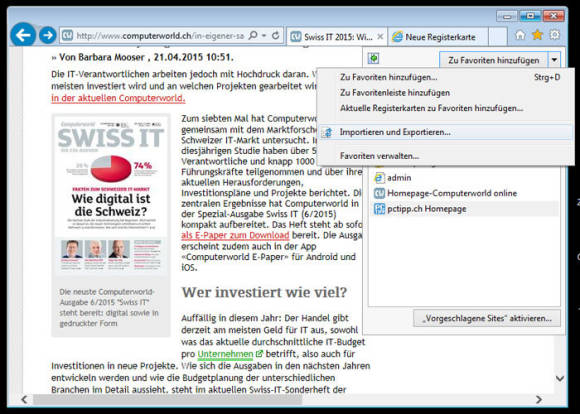Open the Tools gear icon

554,35
